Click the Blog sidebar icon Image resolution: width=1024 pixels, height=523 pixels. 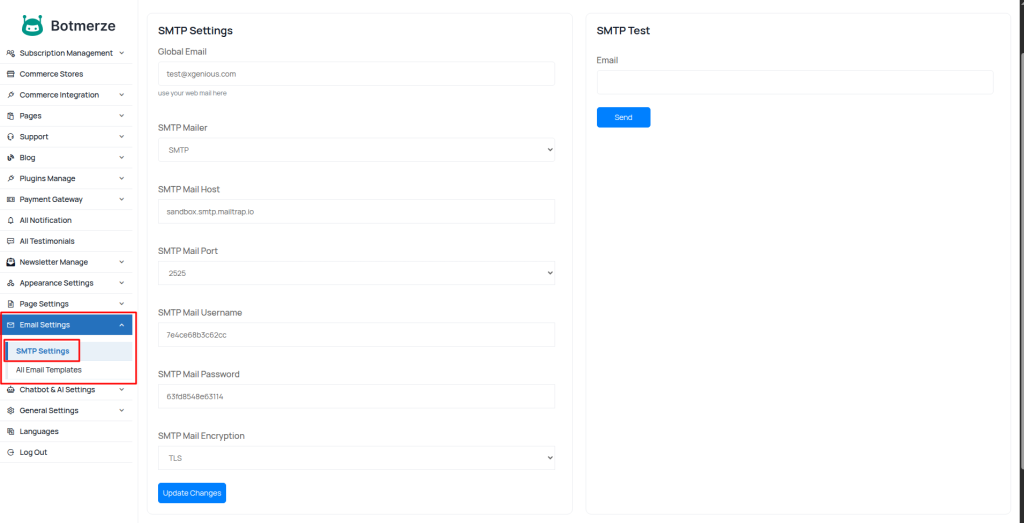10,158
